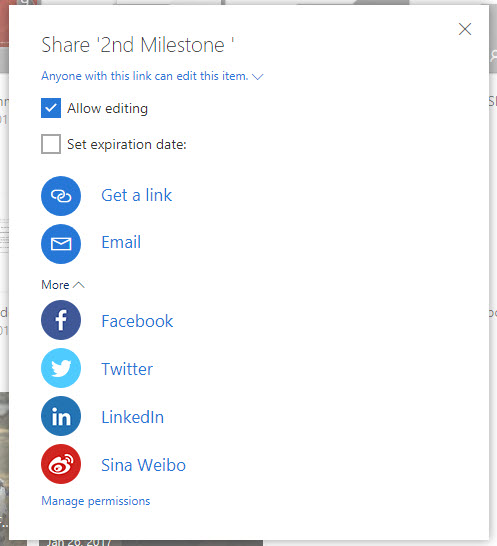The image size is (497, 546).
Task: Open the Manage permissions link
Action: click(x=96, y=501)
